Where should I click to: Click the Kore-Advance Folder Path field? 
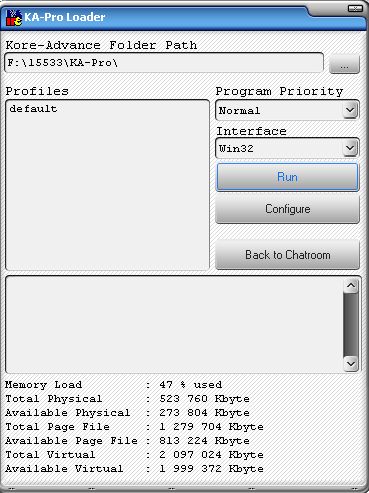pyautogui.click(x=164, y=62)
